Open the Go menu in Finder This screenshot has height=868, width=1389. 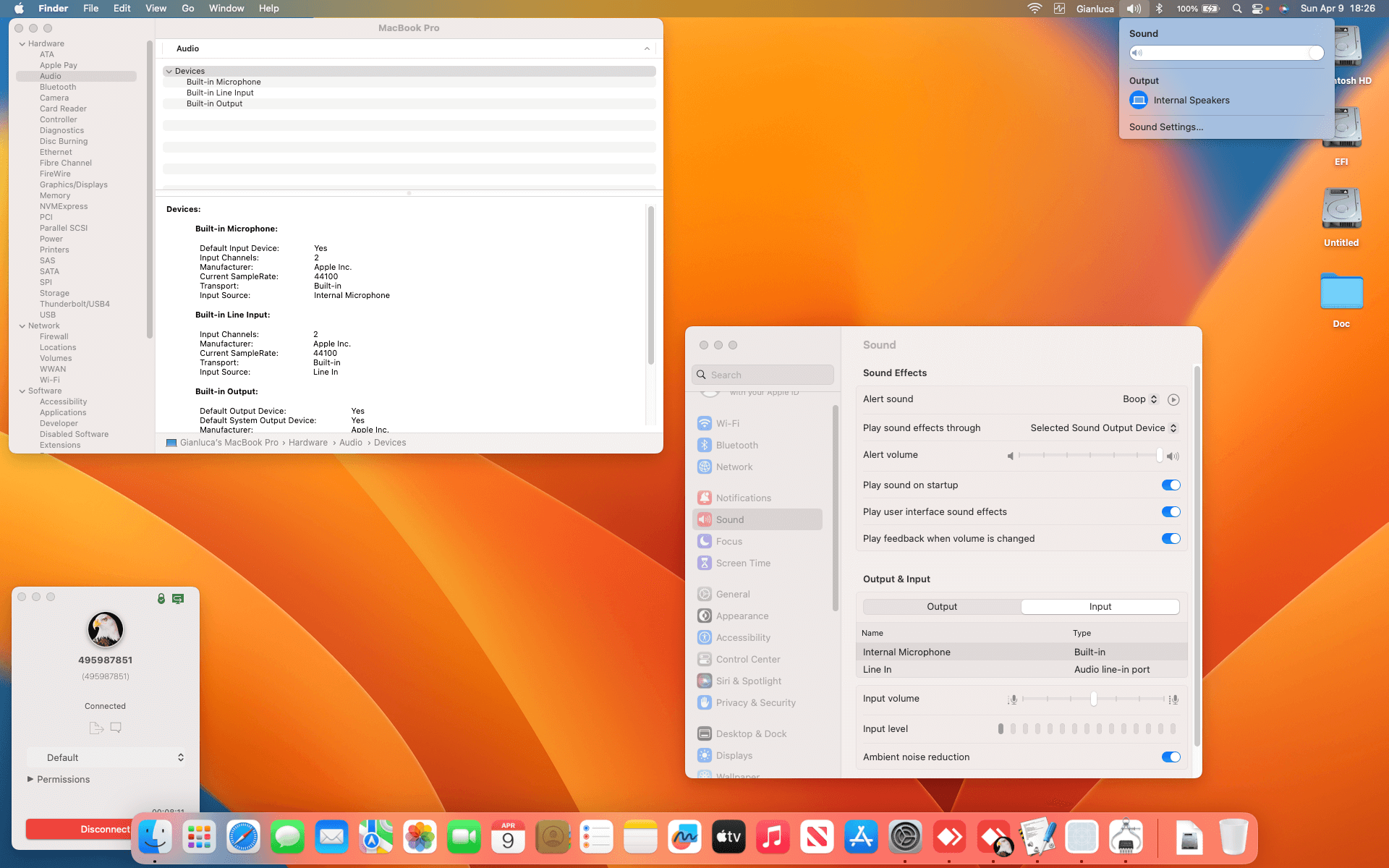187,8
